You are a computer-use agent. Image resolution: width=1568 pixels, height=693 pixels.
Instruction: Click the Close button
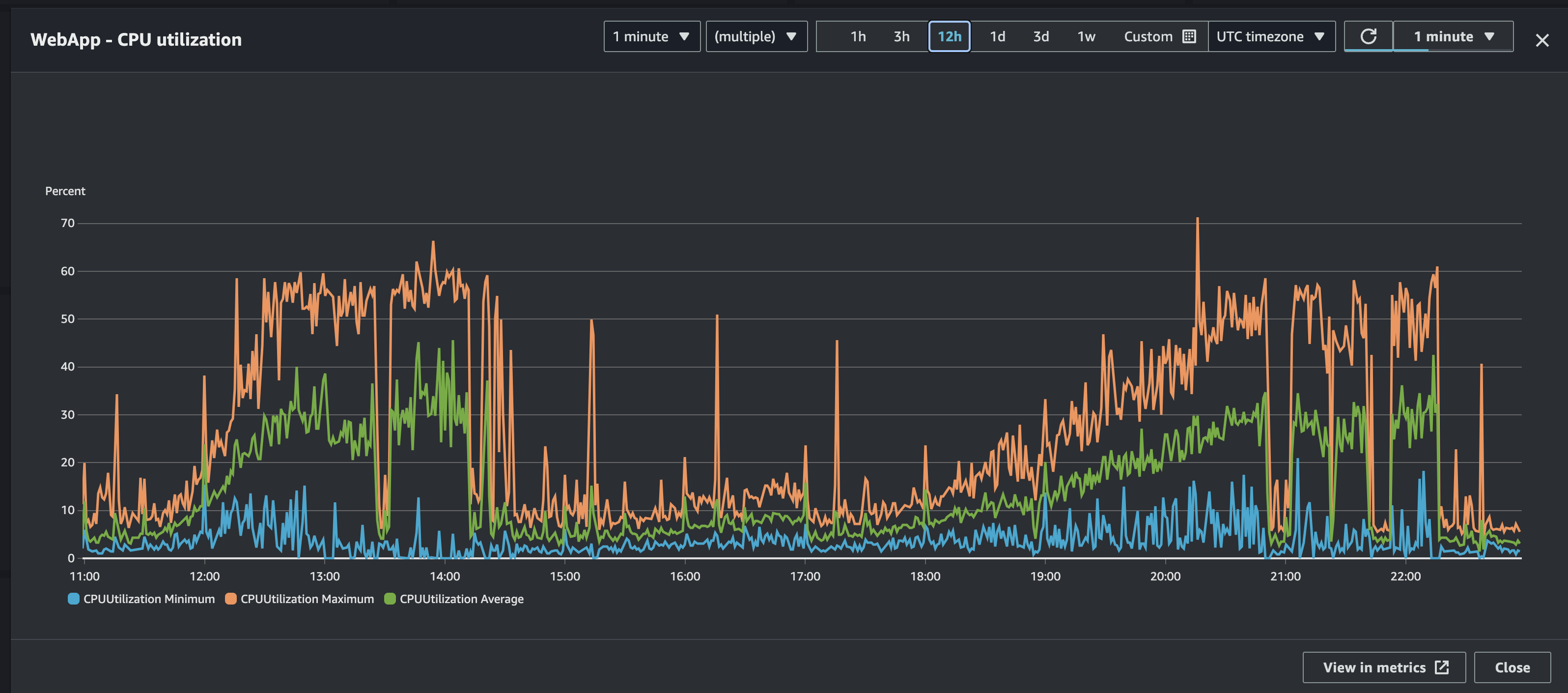(x=1513, y=667)
